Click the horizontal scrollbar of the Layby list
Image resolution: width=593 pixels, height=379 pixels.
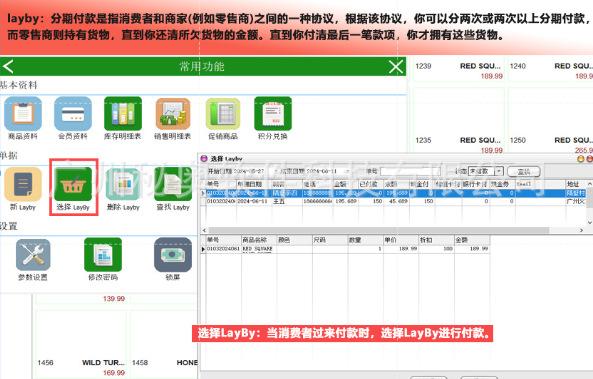[x=378, y=230]
